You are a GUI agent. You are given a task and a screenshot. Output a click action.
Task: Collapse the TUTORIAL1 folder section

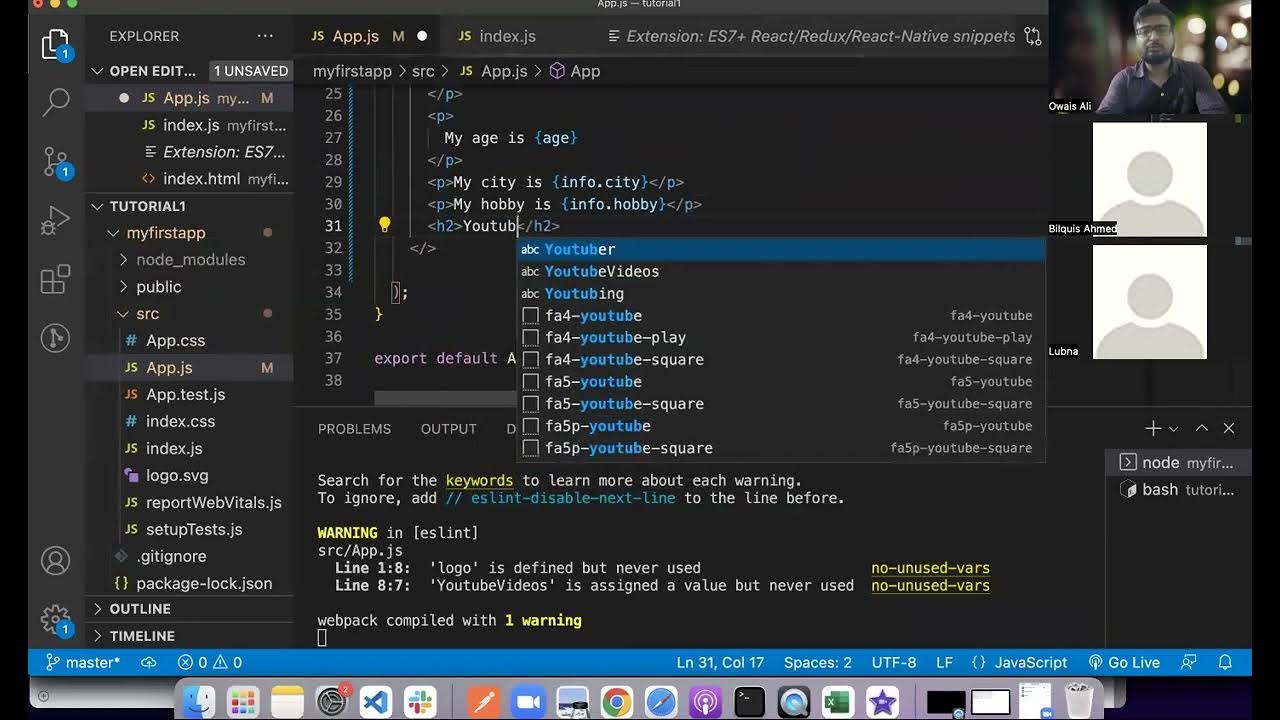[98, 206]
